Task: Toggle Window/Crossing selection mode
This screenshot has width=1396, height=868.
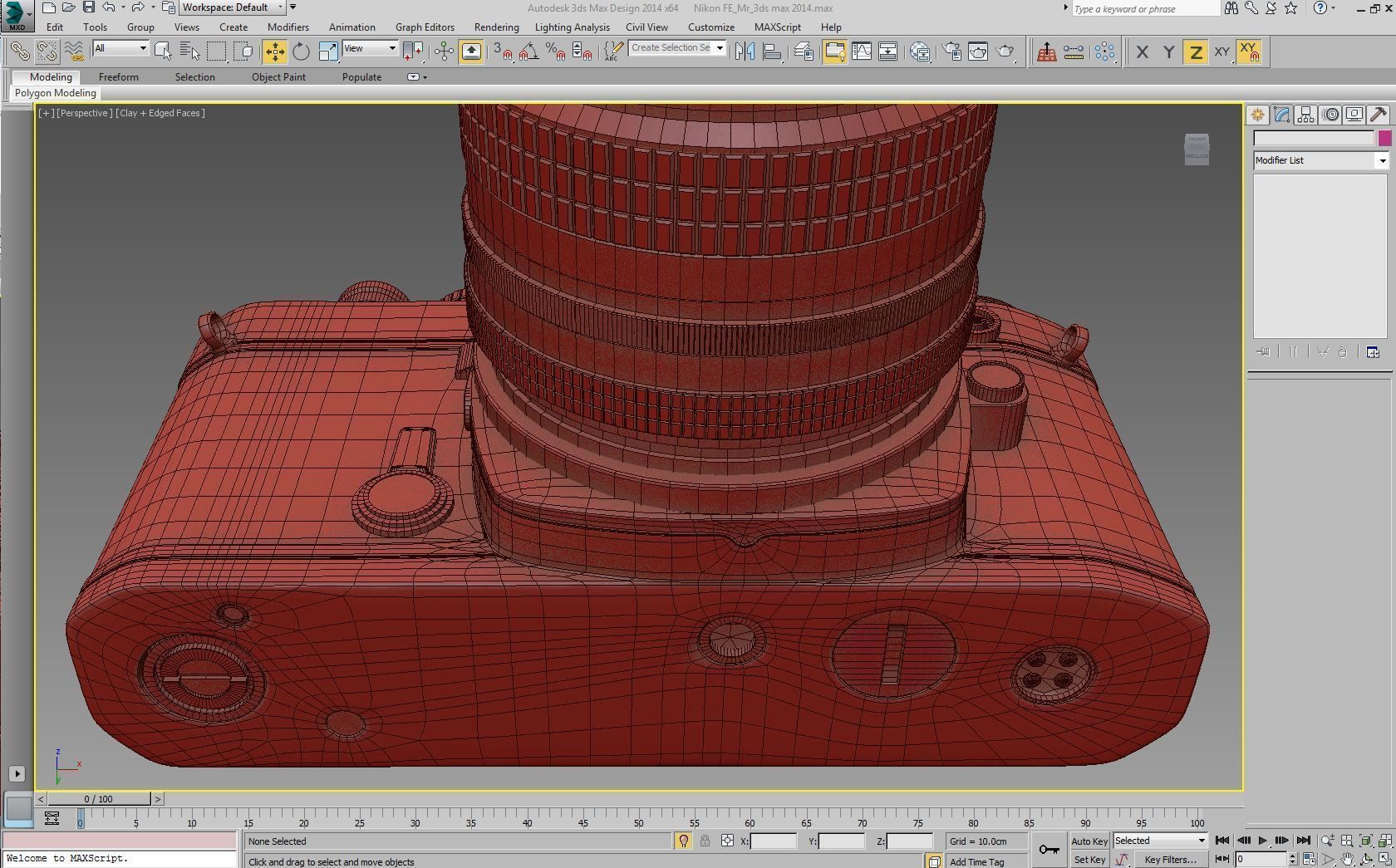Action: [x=243, y=51]
